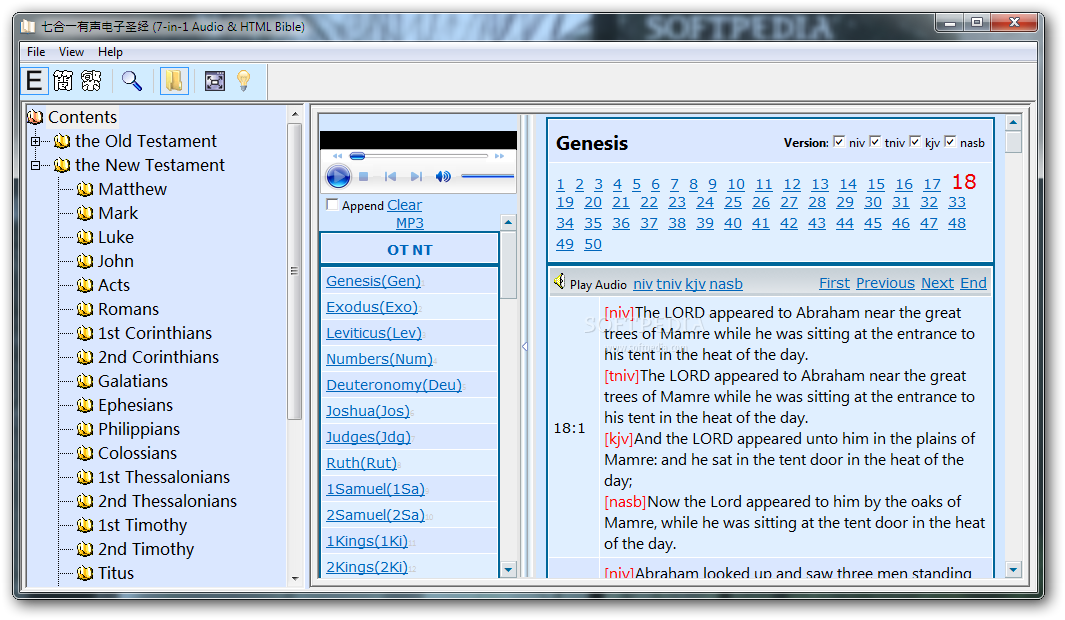
Task: Skip to next audio track
Action: tap(416, 177)
